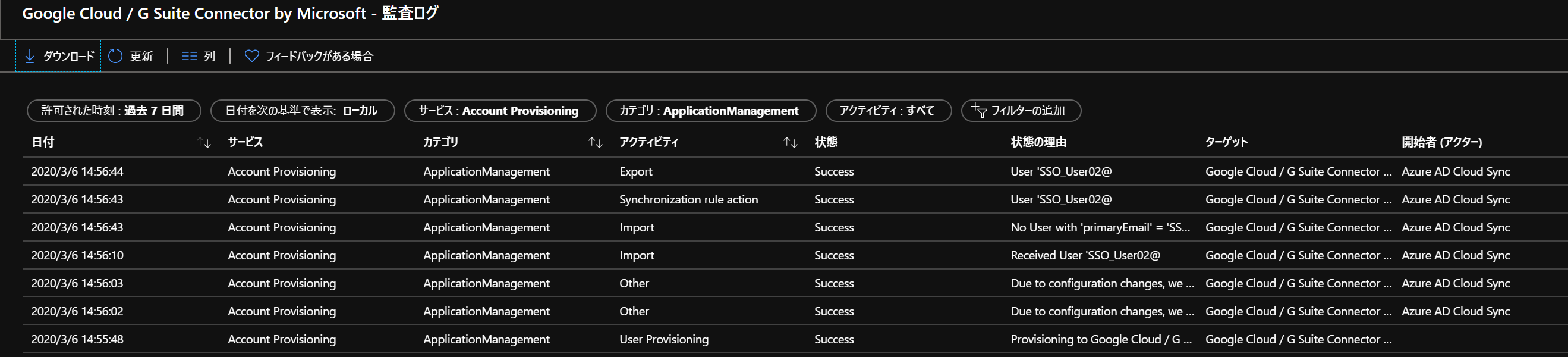The image size is (1568, 357).
Task: Open the サービス Account Provisioning filter
Action: point(499,110)
